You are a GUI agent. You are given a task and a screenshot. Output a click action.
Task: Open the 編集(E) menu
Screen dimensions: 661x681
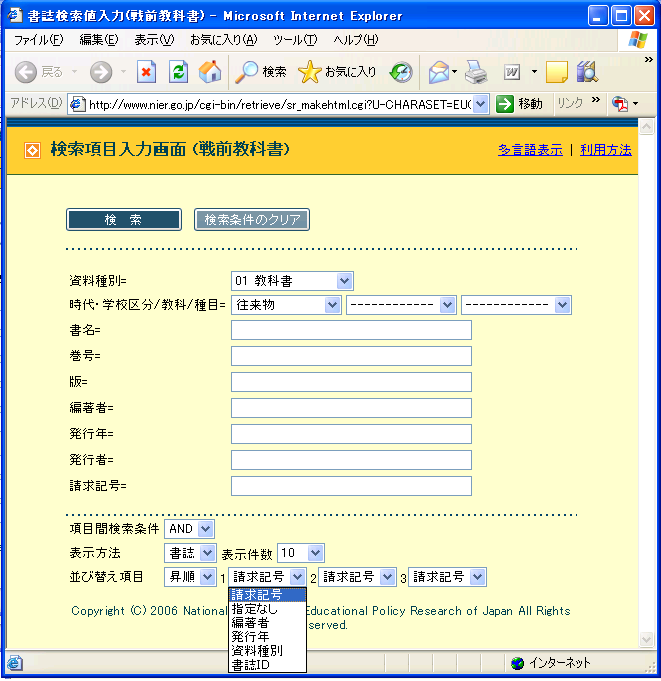[x=99, y=40]
